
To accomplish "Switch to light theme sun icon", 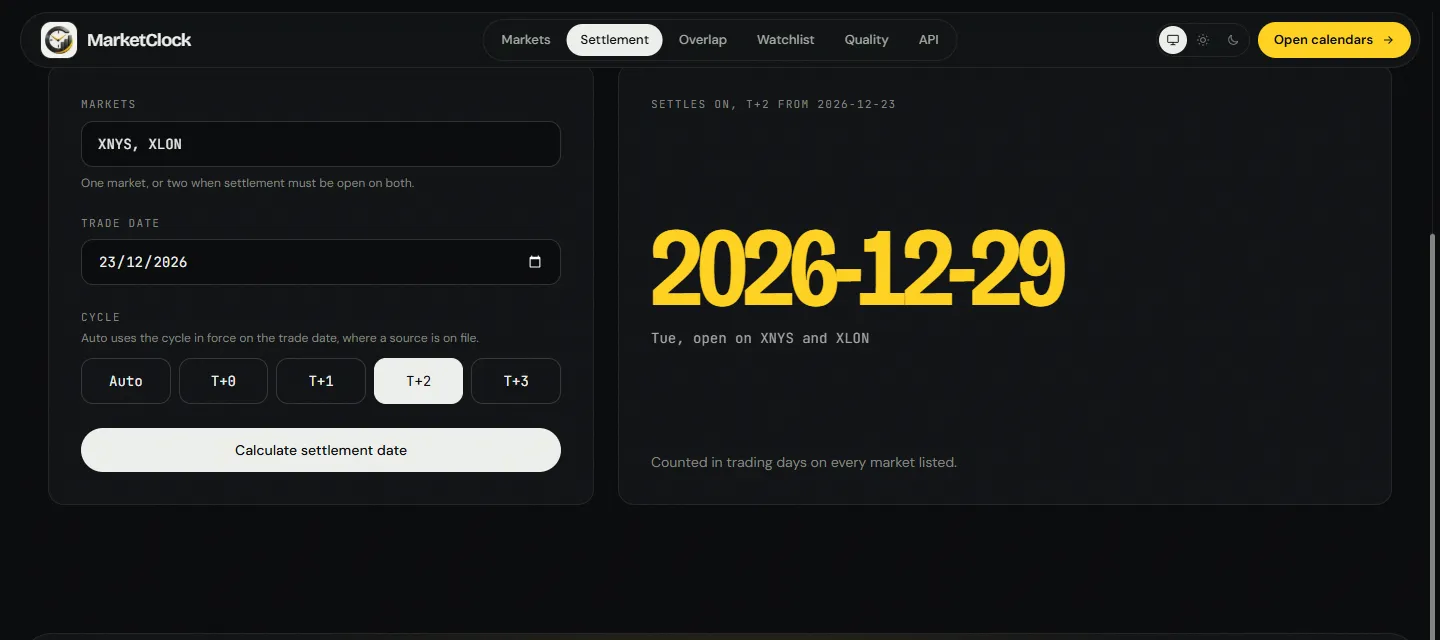I will pyautogui.click(x=1203, y=40).
